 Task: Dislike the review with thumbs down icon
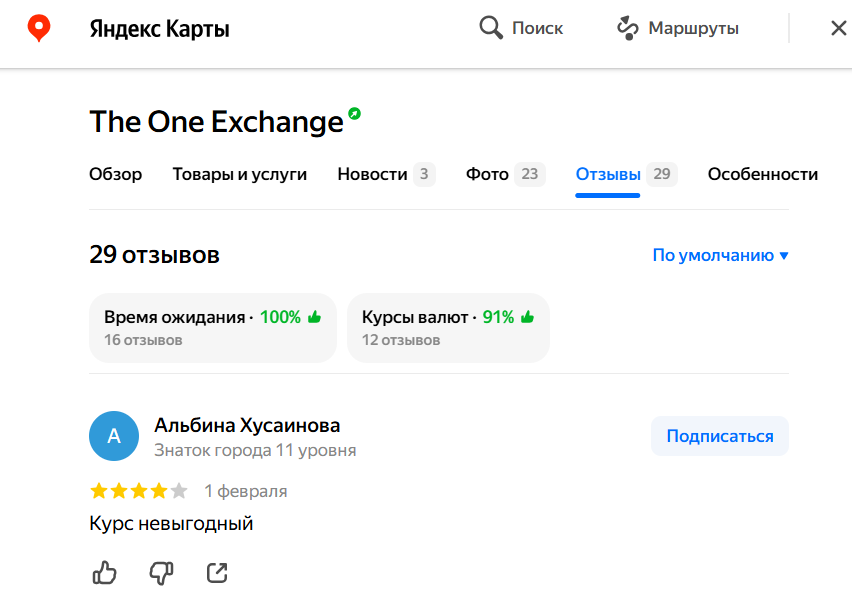pyautogui.click(x=161, y=573)
